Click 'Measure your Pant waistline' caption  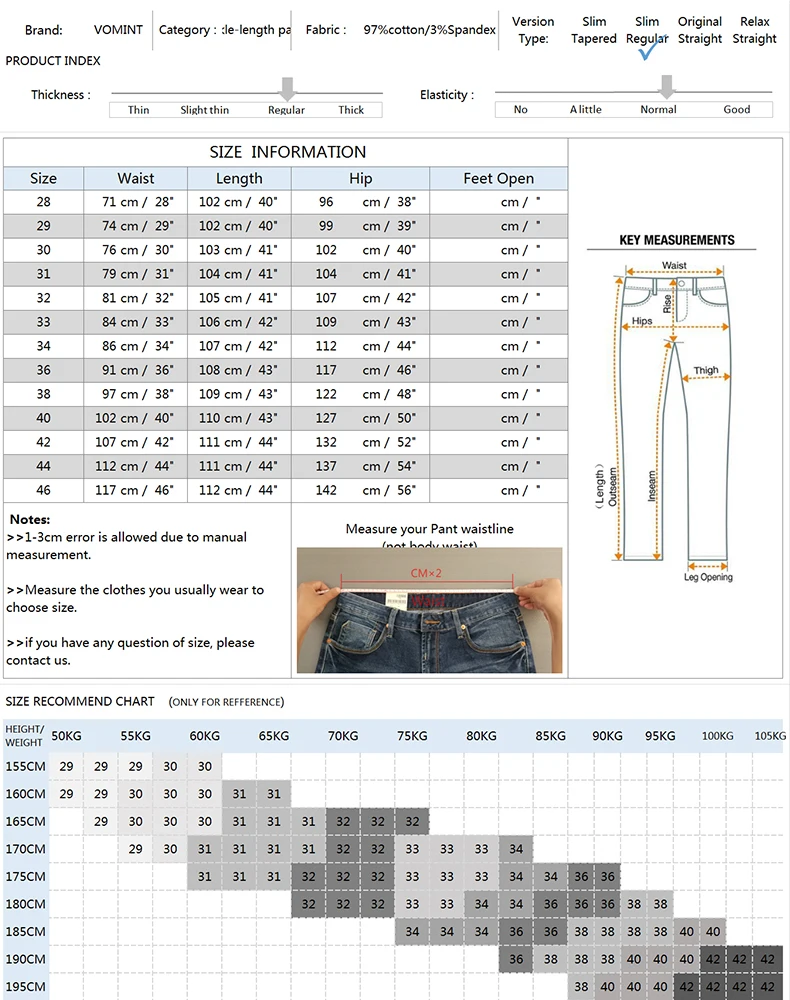click(x=429, y=529)
